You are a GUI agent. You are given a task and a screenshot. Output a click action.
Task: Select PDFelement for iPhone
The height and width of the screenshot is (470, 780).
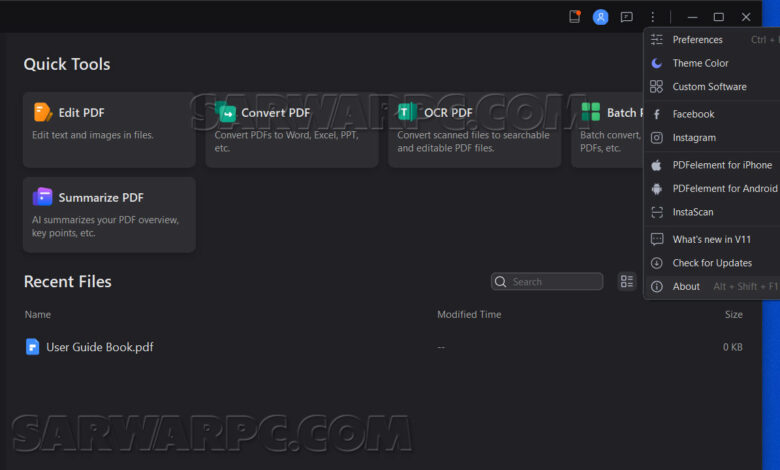click(x=712, y=165)
